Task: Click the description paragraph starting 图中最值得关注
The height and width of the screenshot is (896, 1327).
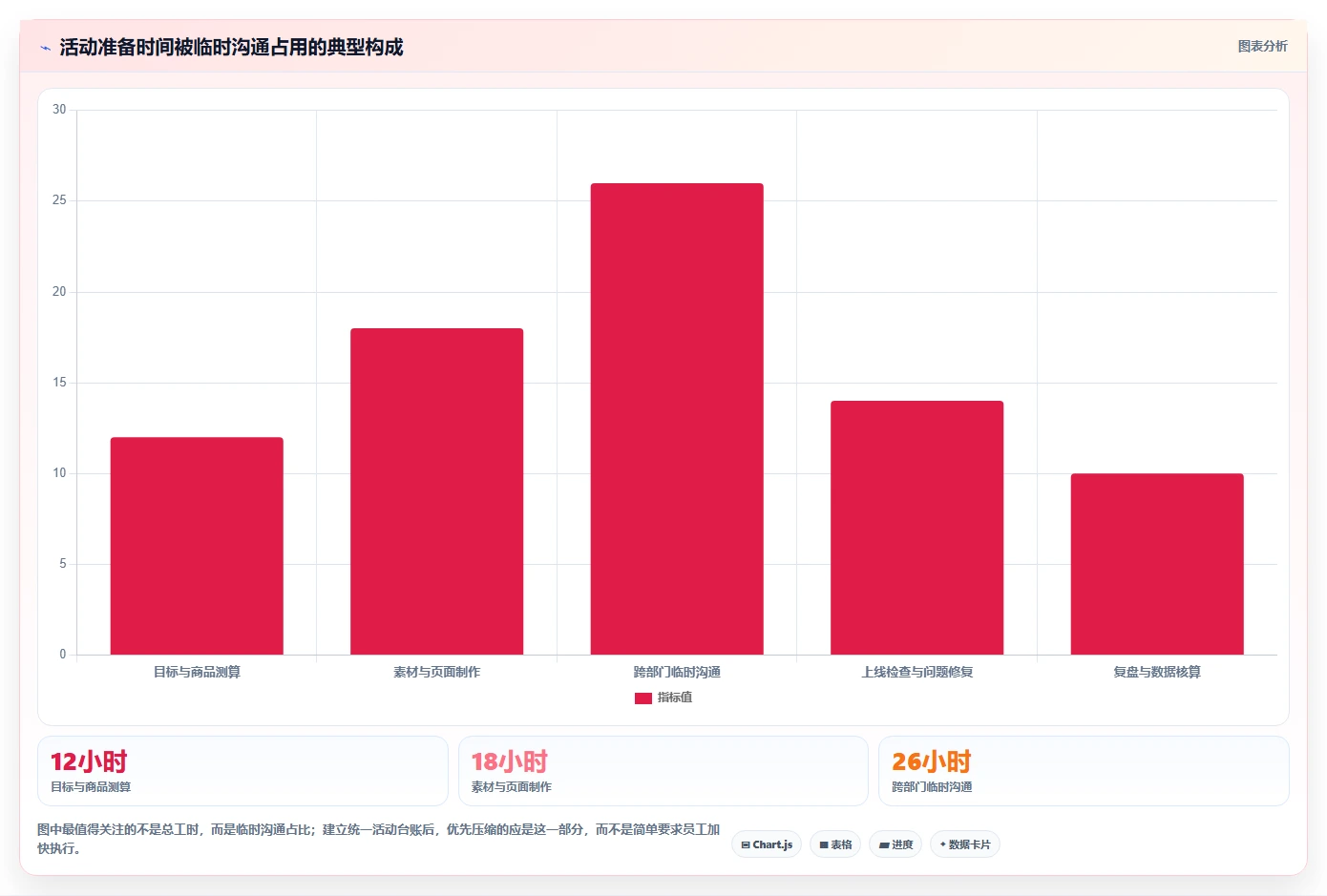Action: point(379,839)
